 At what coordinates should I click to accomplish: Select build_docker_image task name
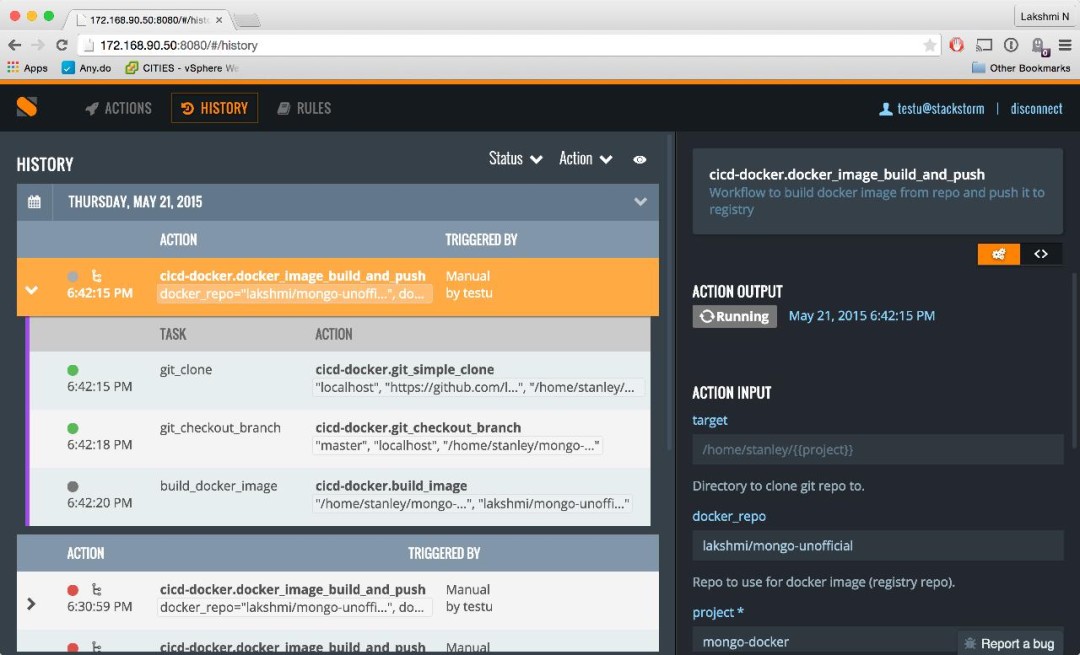point(218,486)
